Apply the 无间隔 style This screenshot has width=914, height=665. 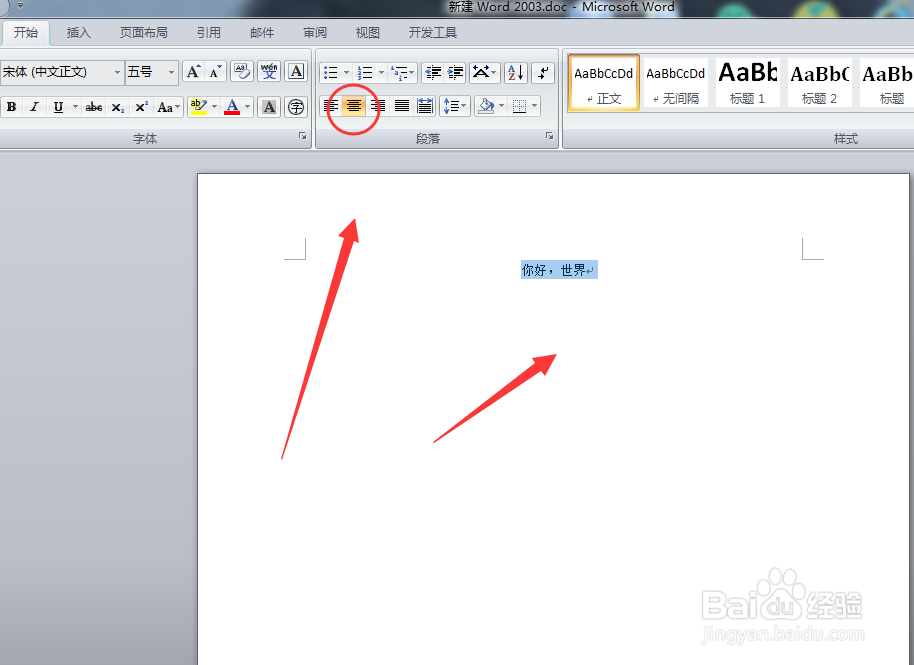click(x=676, y=83)
